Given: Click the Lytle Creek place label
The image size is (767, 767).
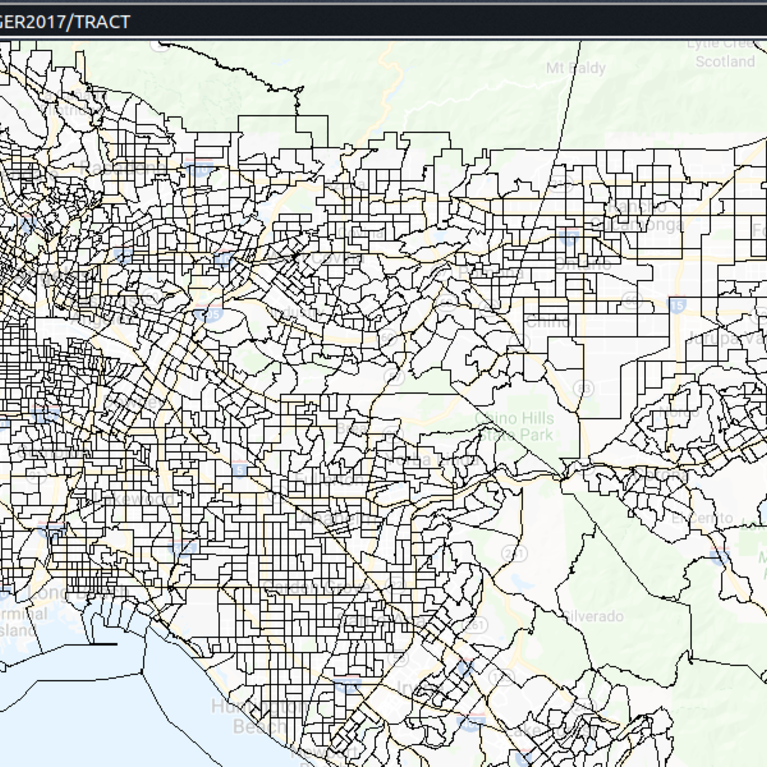Looking at the screenshot, I should (x=724, y=44).
